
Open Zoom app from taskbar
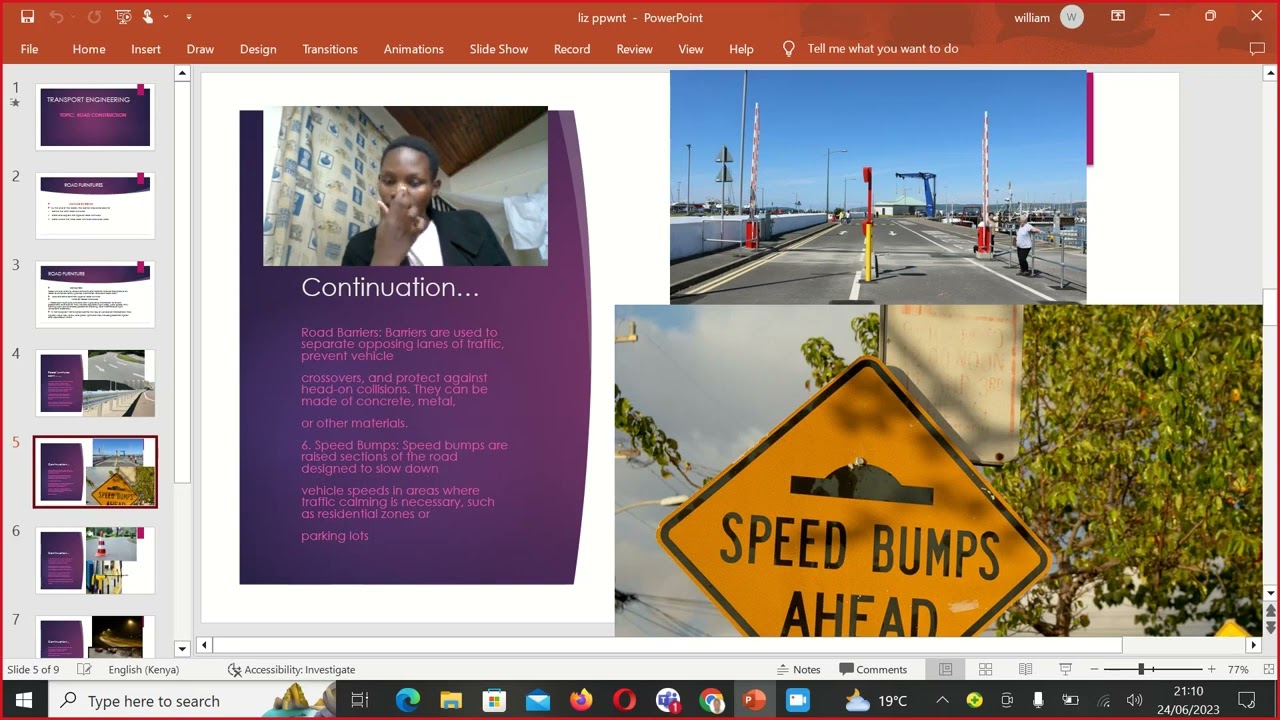(797, 701)
